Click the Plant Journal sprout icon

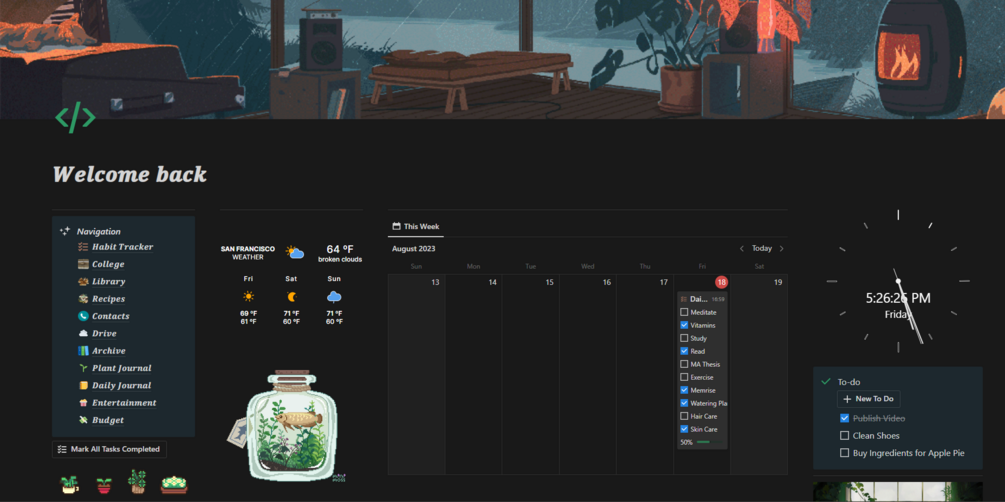(83, 368)
